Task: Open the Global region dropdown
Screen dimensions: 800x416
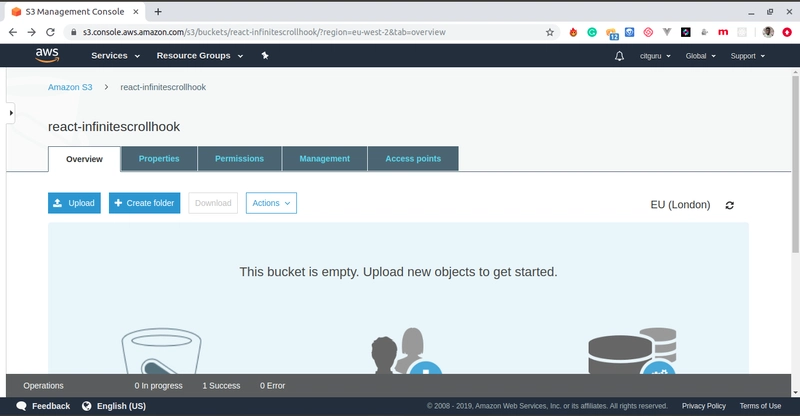Action: (x=701, y=56)
